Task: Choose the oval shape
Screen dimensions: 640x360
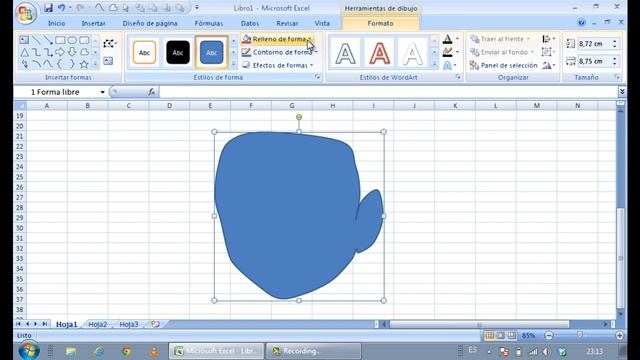Action: click(72, 40)
